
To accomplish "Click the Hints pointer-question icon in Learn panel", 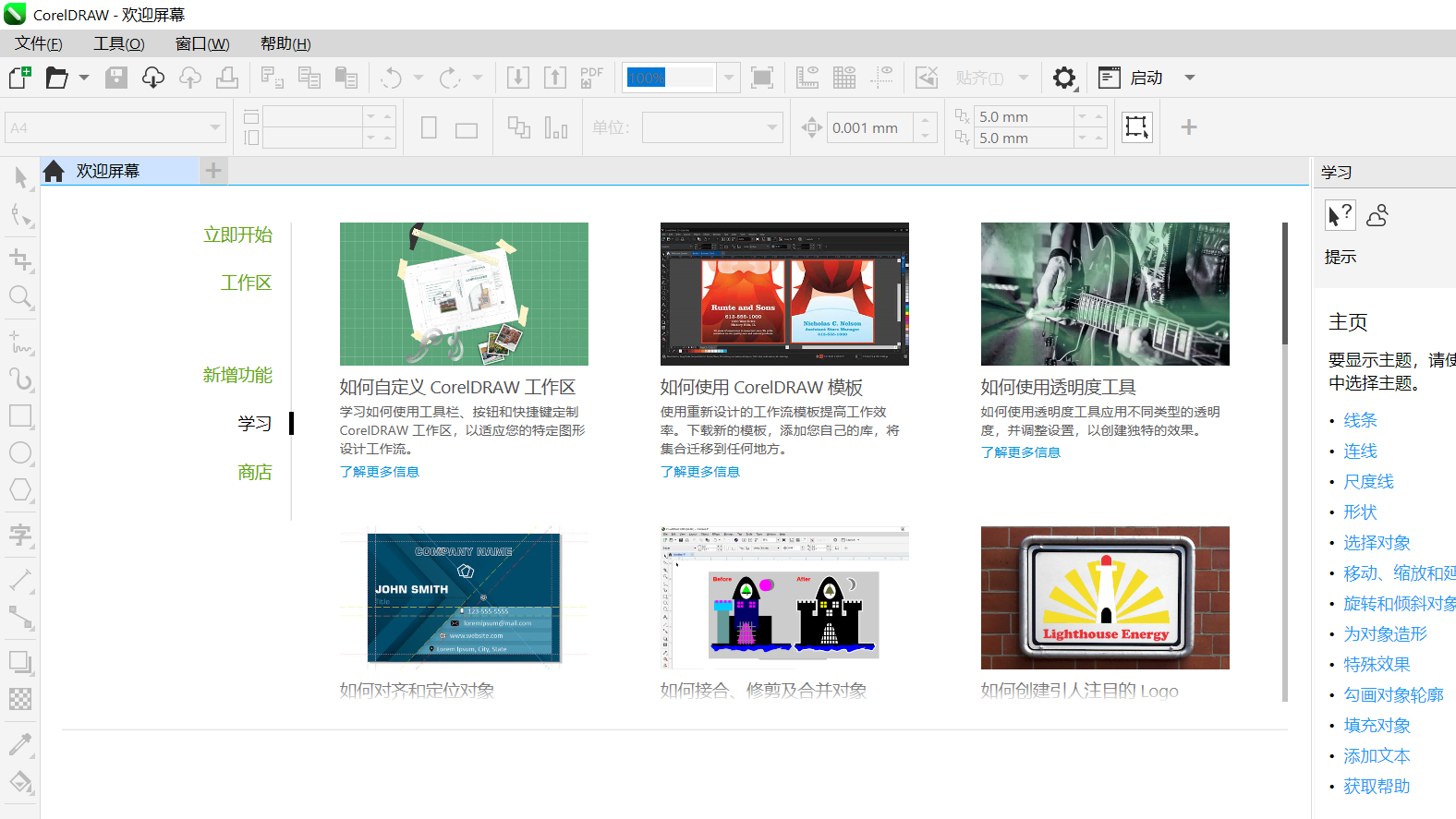I will pos(1341,215).
